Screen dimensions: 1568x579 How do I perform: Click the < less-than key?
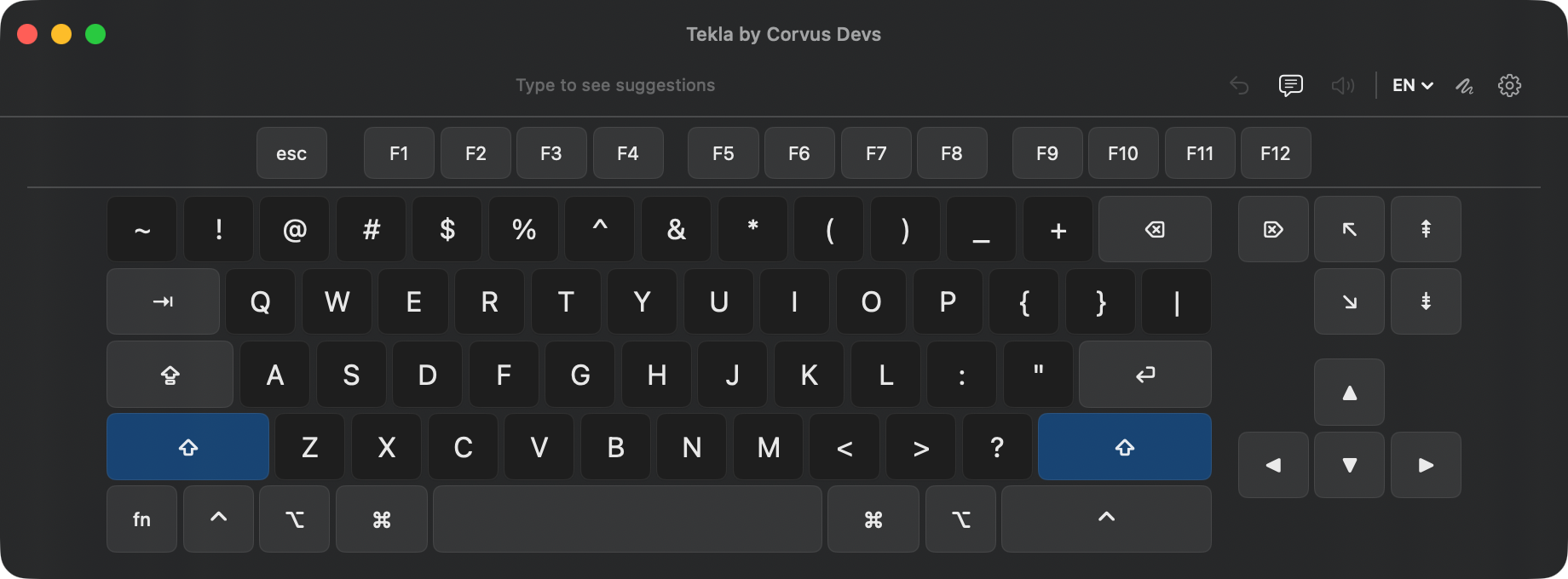coord(844,447)
